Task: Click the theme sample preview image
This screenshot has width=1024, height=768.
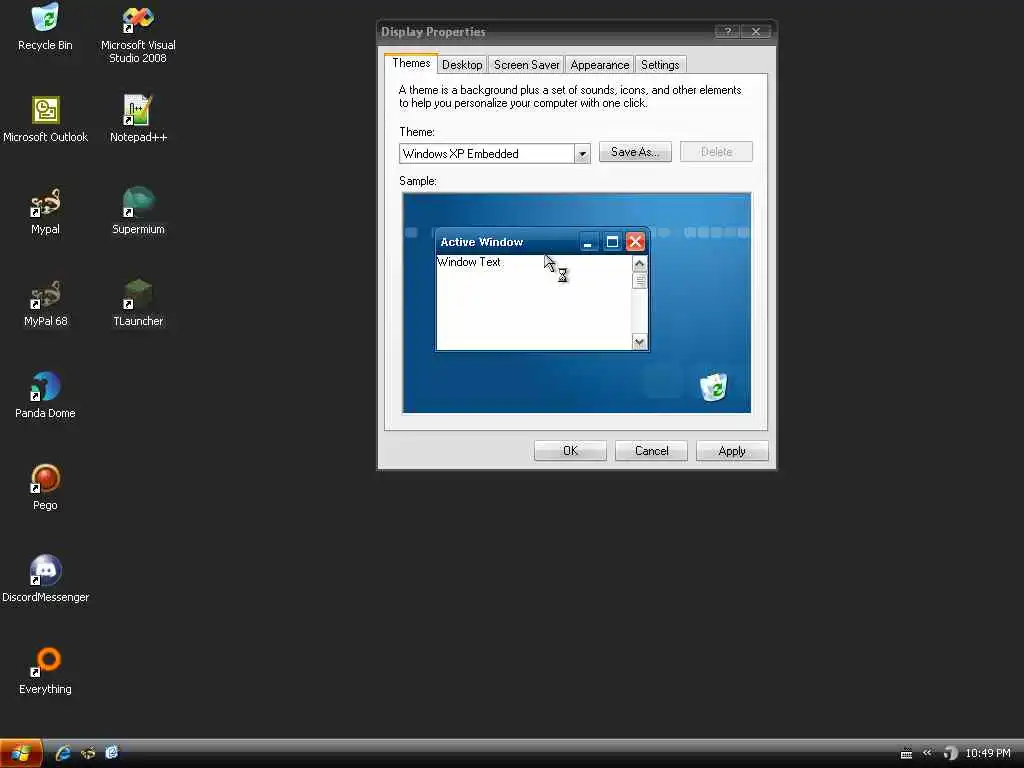Action: coord(577,303)
